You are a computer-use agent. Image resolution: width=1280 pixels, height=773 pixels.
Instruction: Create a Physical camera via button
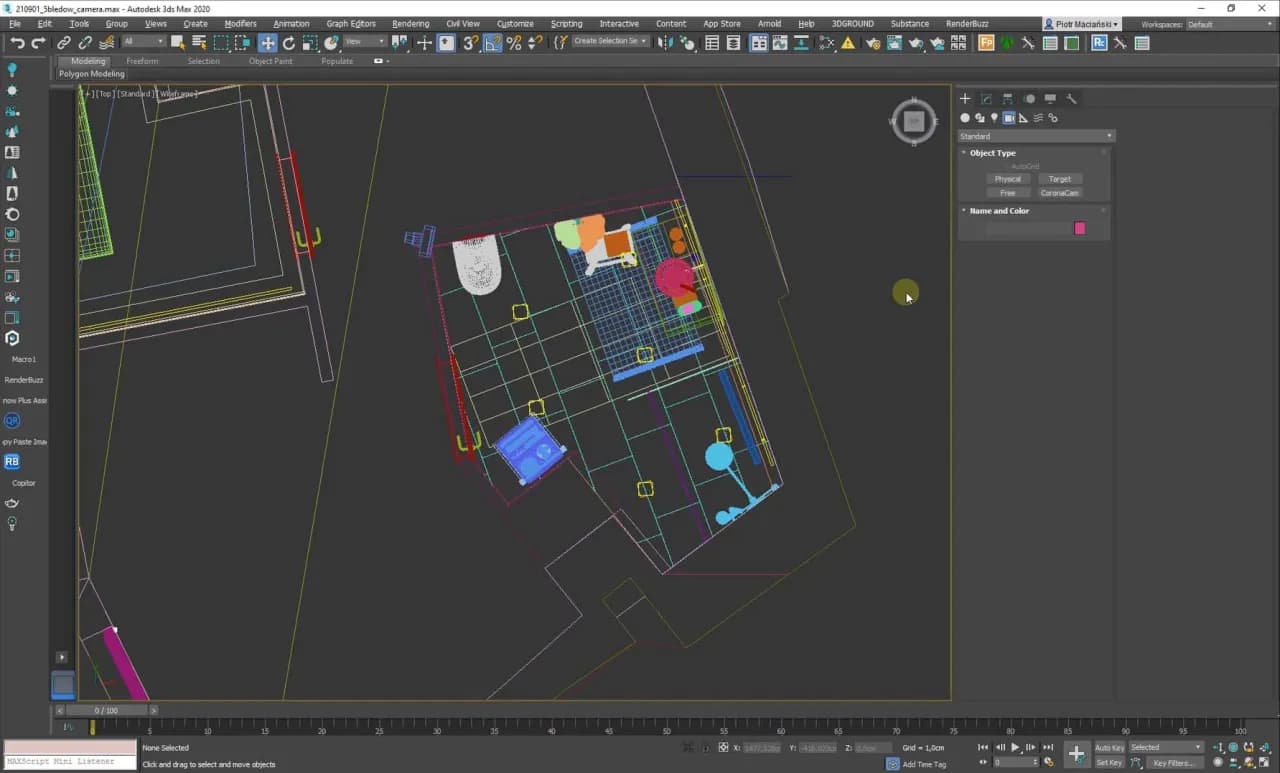[1007, 179]
